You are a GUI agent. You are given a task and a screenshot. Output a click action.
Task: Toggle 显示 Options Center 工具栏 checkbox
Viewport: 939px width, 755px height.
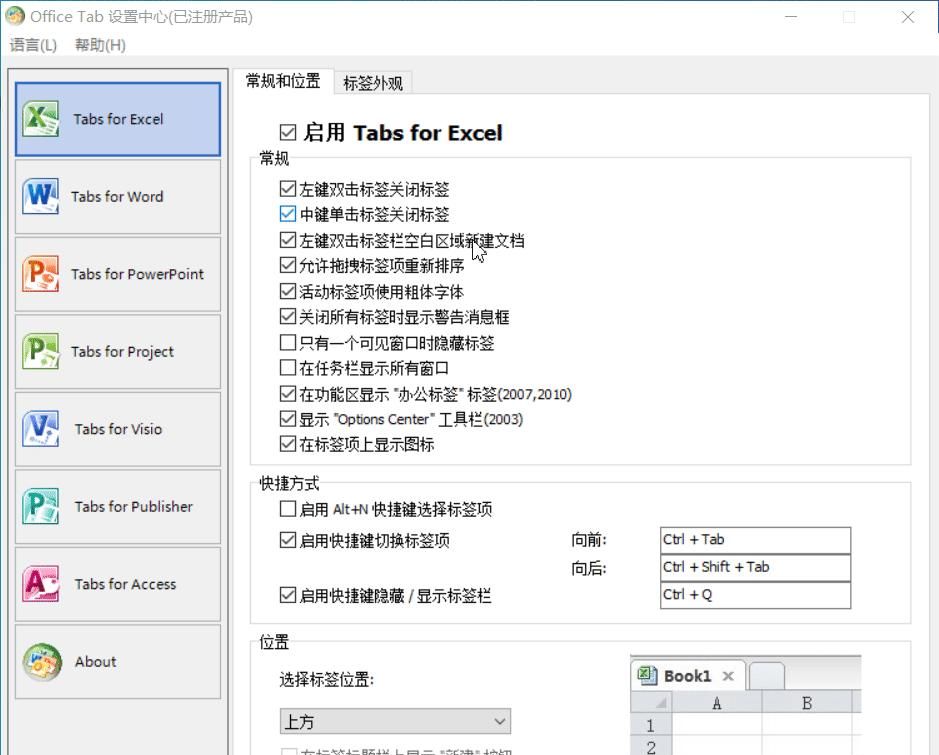pos(288,419)
